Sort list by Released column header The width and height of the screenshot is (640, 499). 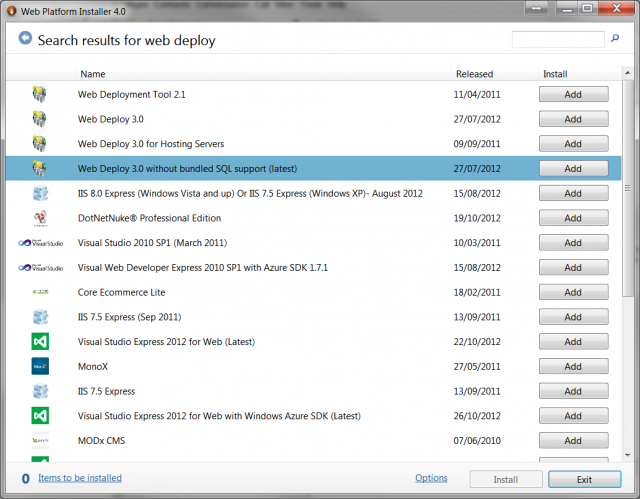coord(474,74)
